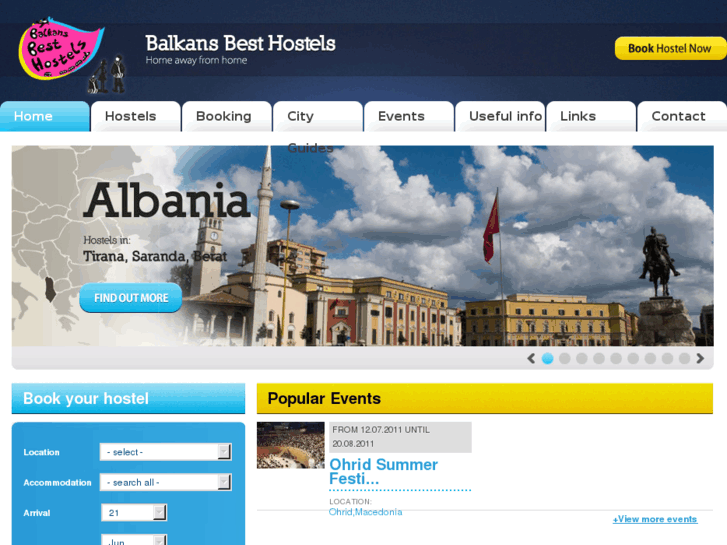This screenshot has width=727, height=545.
Task: Click the Balkans Best Hostels title text
Action: pos(240,43)
